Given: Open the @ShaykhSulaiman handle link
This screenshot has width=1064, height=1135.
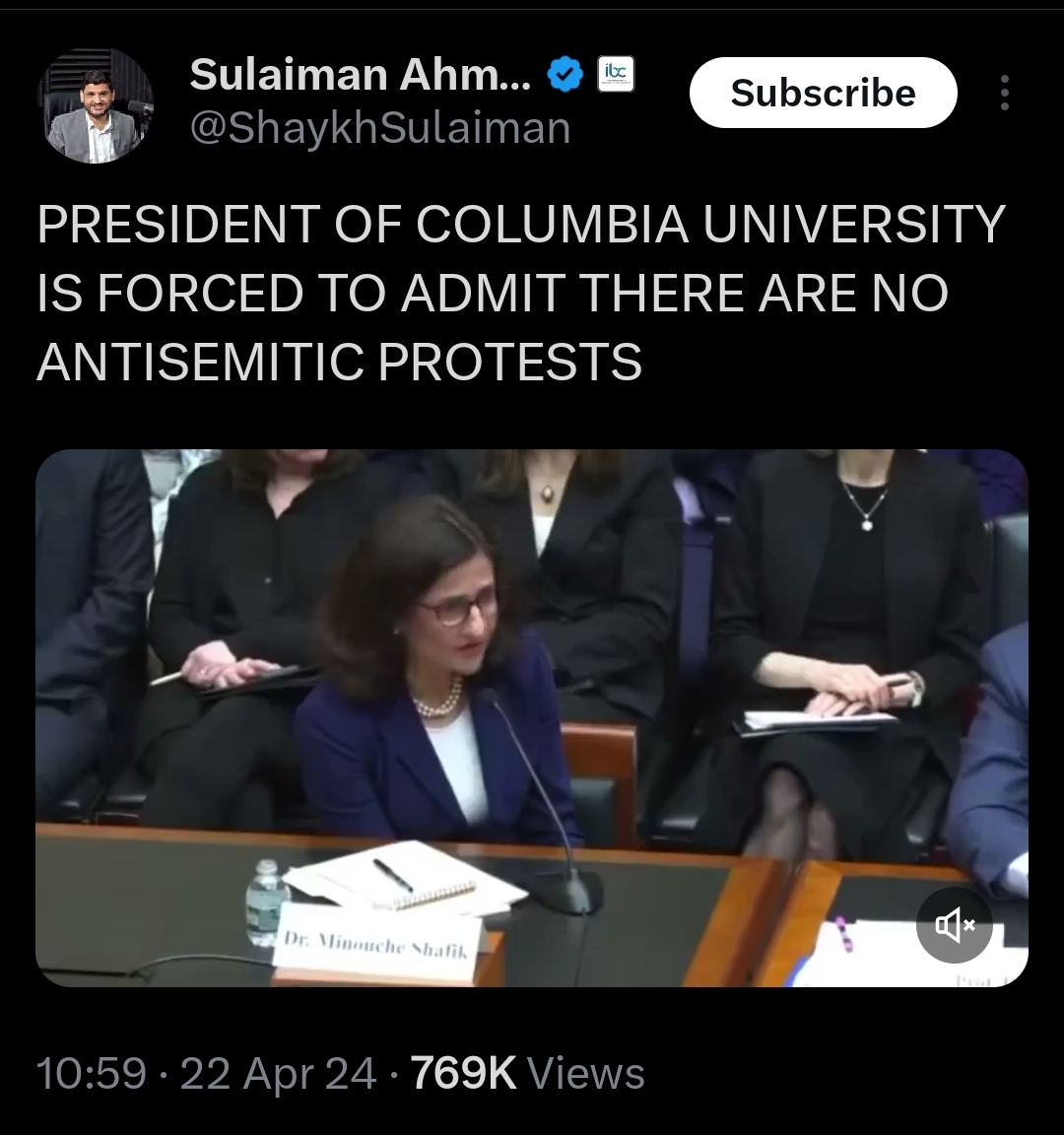Looking at the screenshot, I should tap(380, 128).
